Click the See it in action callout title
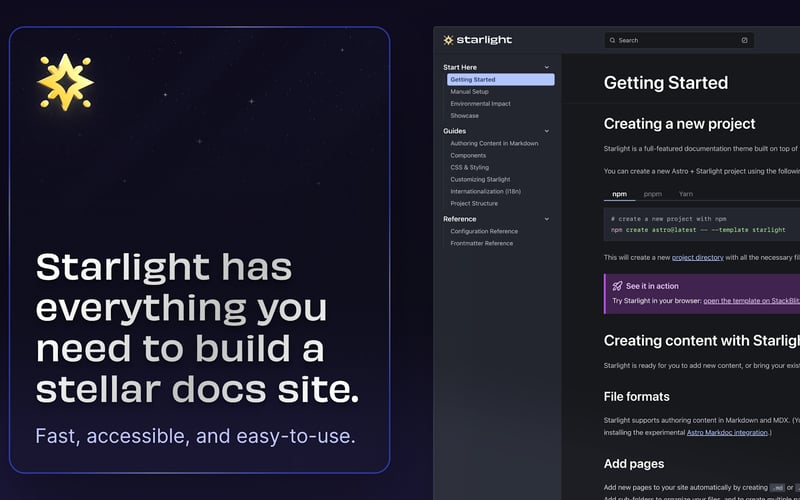800x500 pixels. tap(652, 286)
